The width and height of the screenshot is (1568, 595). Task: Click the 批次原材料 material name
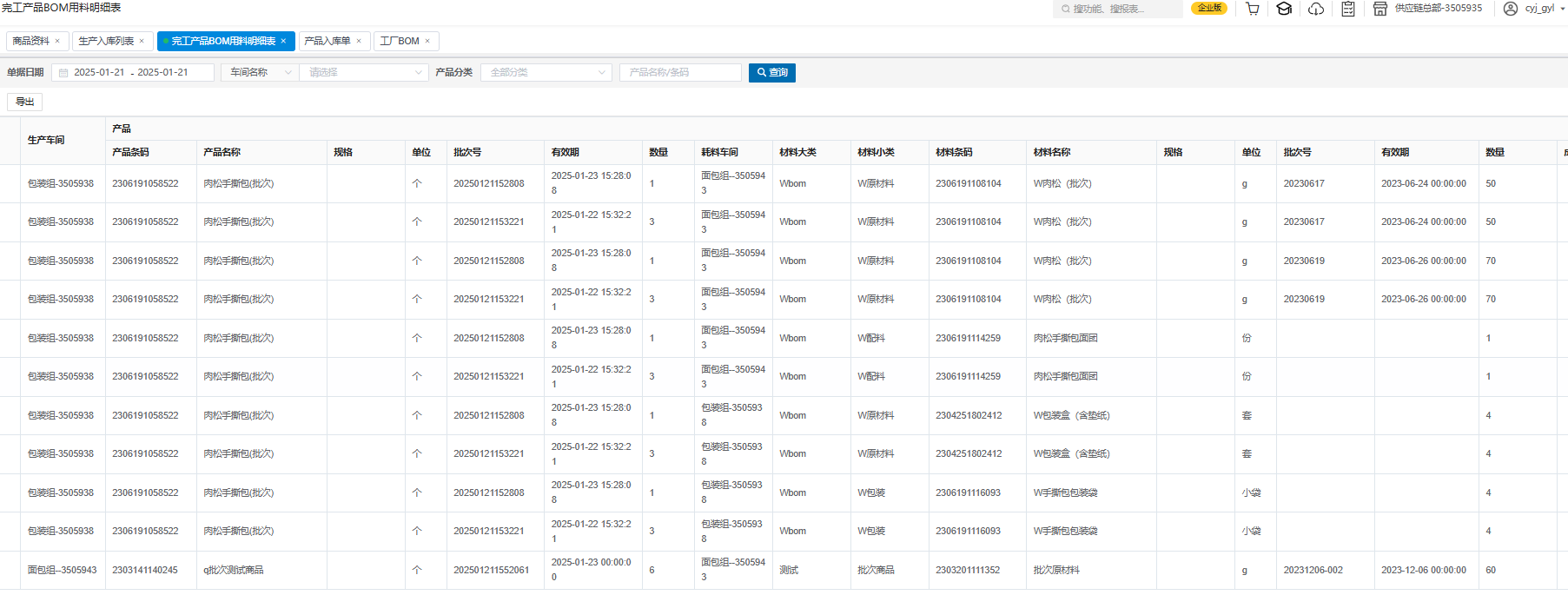(x=1056, y=570)
